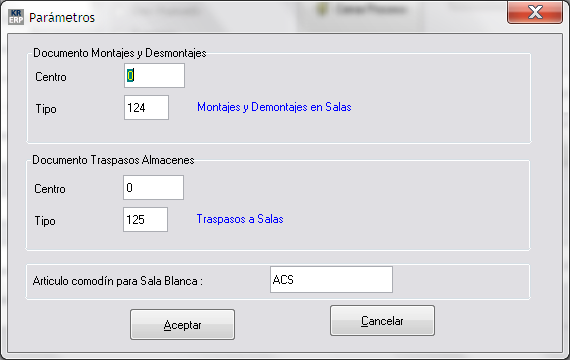Viewport: 570px width, 360px height.
Task: Click the Tipo label beside 124
Action: click(46, 109)
